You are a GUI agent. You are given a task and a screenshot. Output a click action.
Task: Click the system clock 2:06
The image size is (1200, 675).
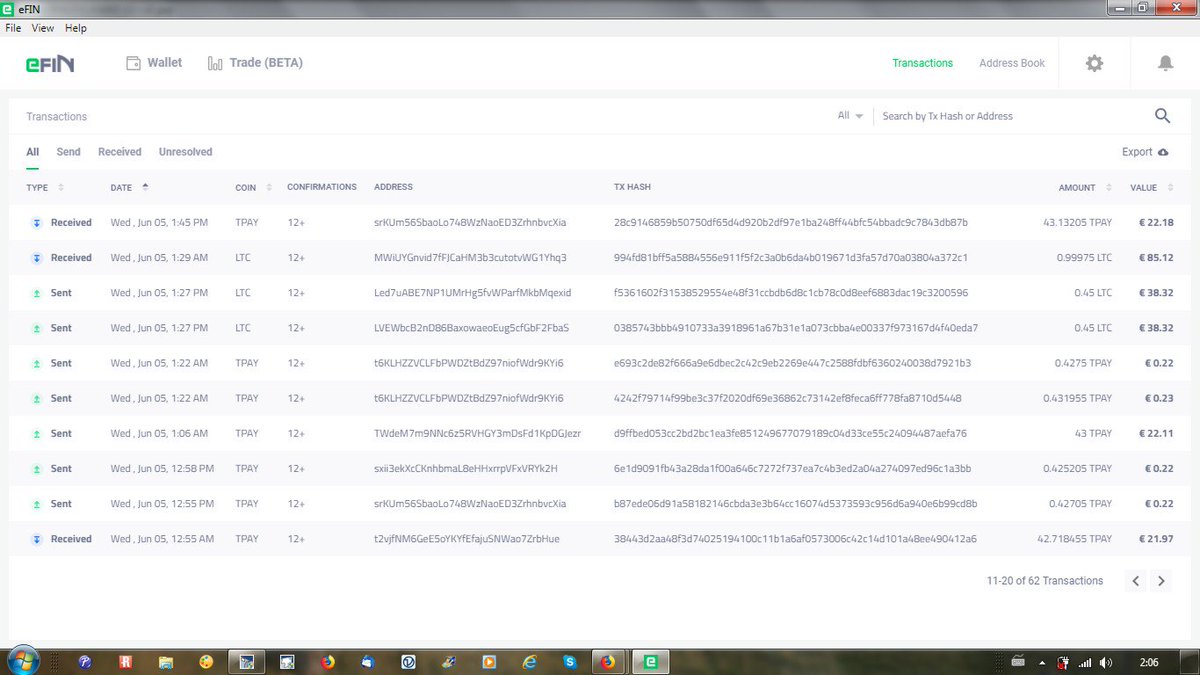(x=1149, y=661)
